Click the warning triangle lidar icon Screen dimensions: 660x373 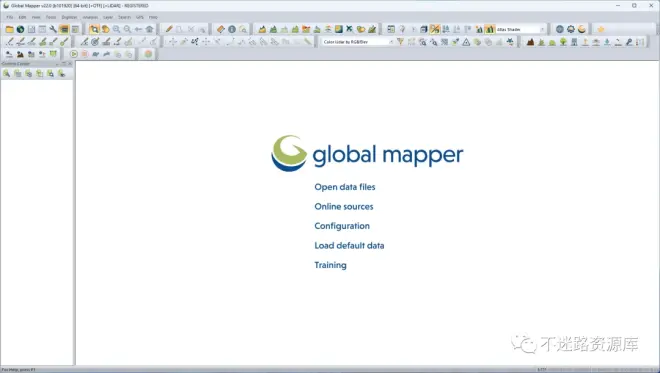[466, 42]
